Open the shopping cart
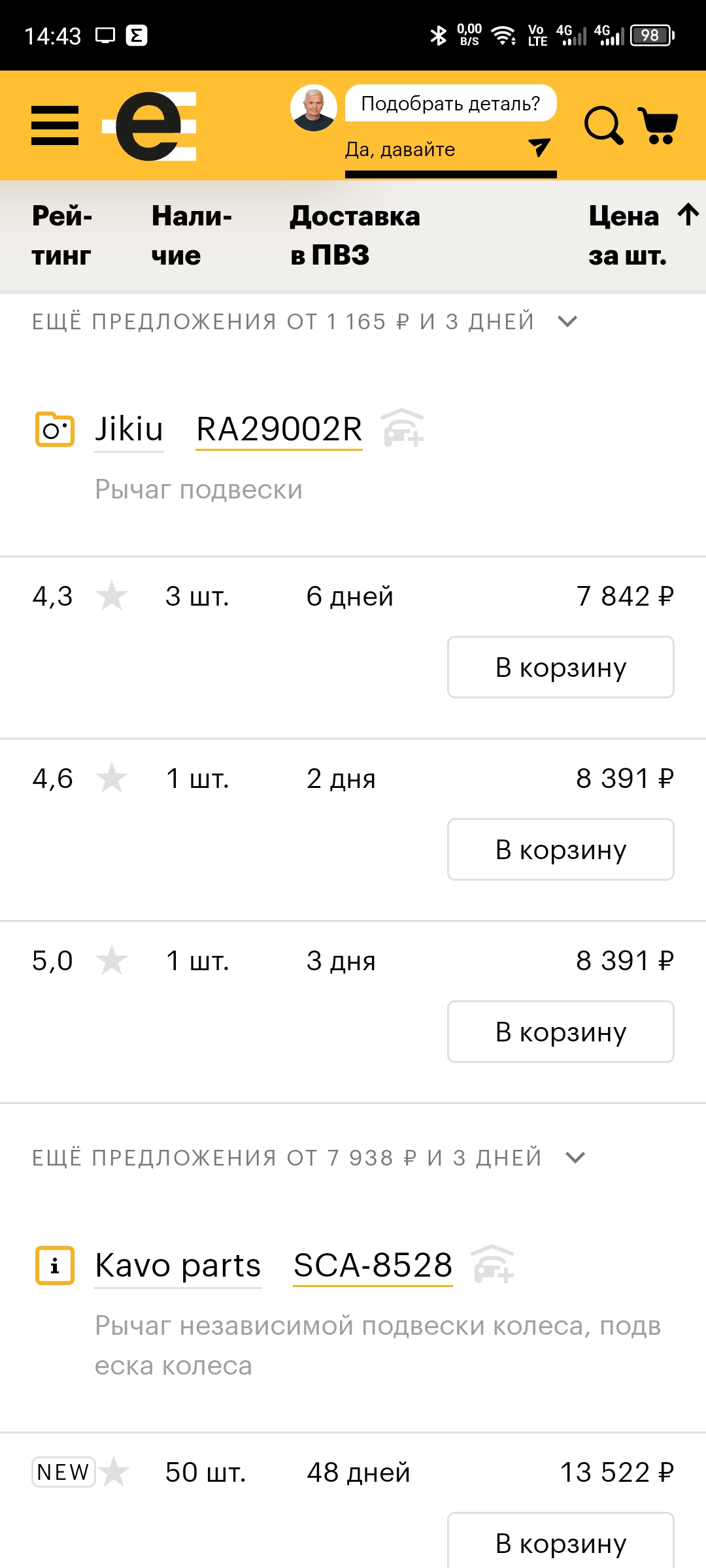Viewport: 706px width, 1568px height. click(x=658, y=125)
